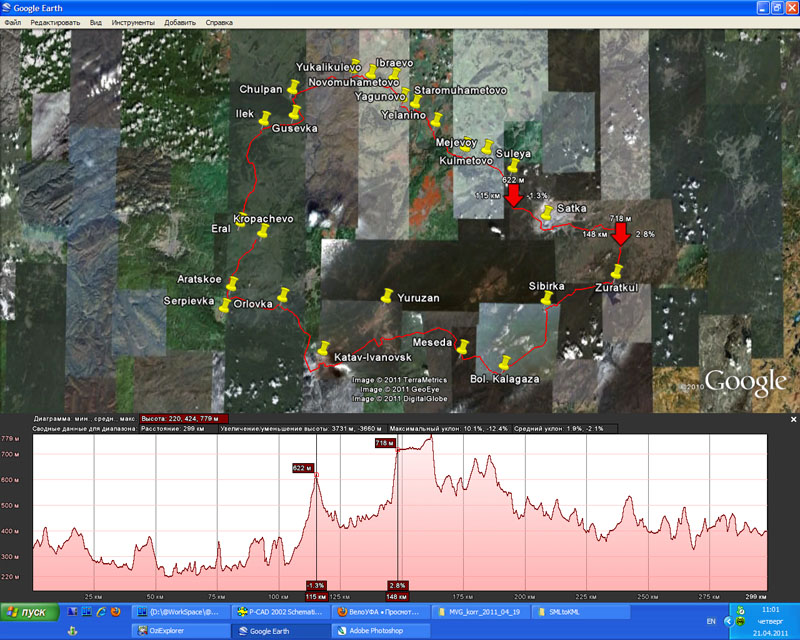This screenshot has height=640, width=800.
Task: Click the Aratskoe placemark pin
Action: click(x=232, y=283)
